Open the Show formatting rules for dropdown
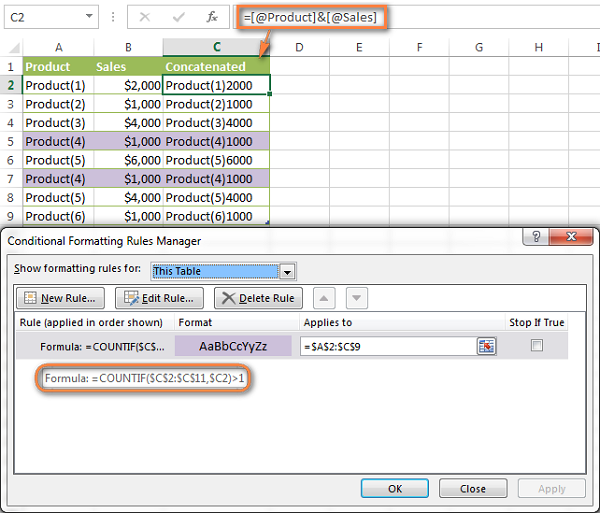Image resolution: width=600 pixels, height=513 pixels. tap(287, 272)
